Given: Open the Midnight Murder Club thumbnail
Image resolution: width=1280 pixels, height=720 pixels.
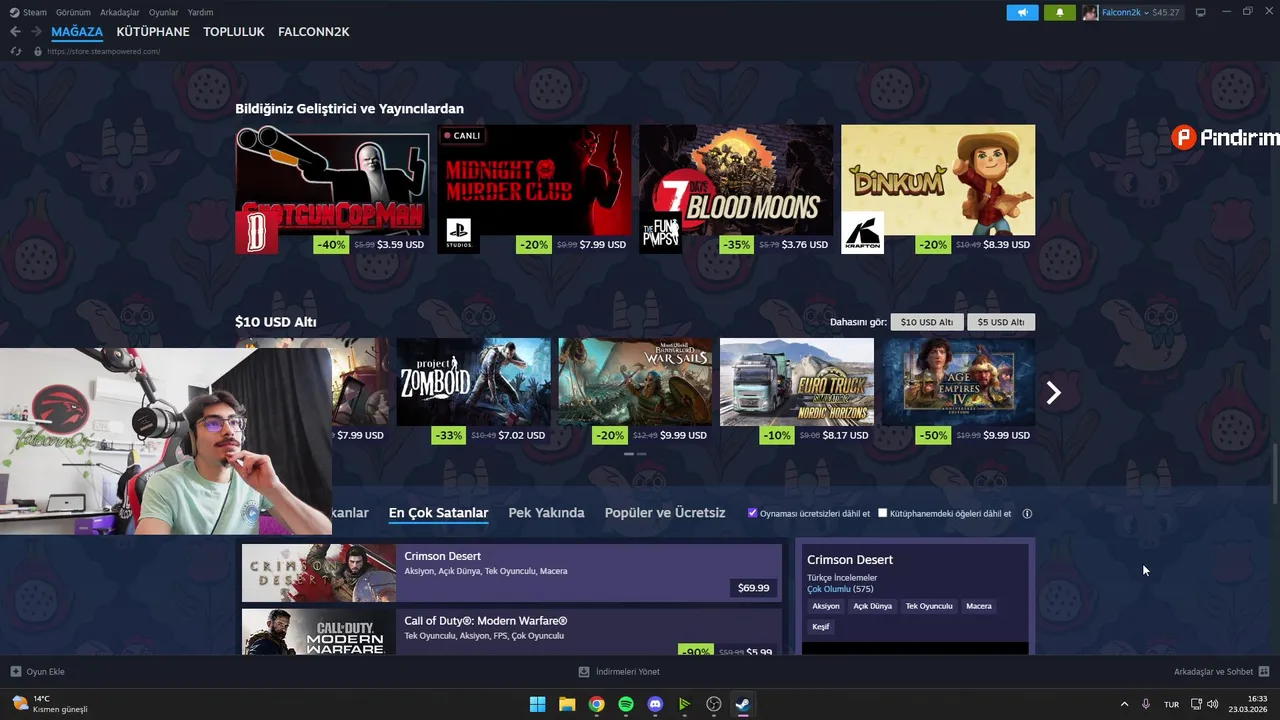Looking at the screenshot, I should [x=534, y=180].
